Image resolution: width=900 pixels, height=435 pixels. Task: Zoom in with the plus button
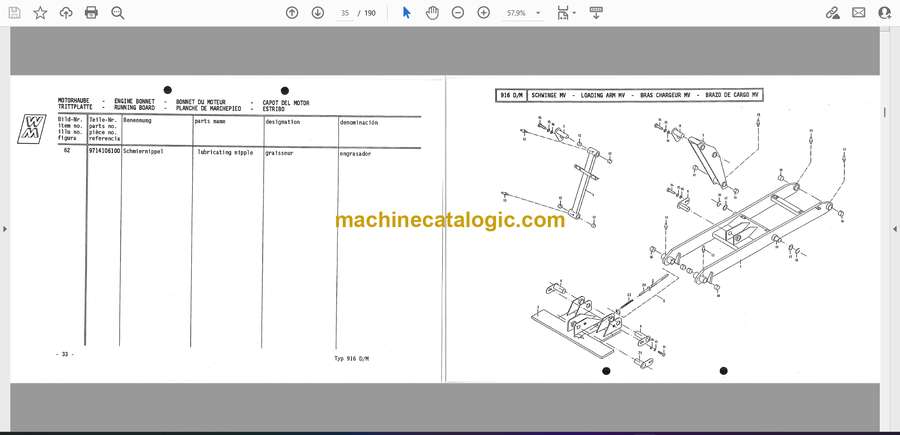click(484, 13)
